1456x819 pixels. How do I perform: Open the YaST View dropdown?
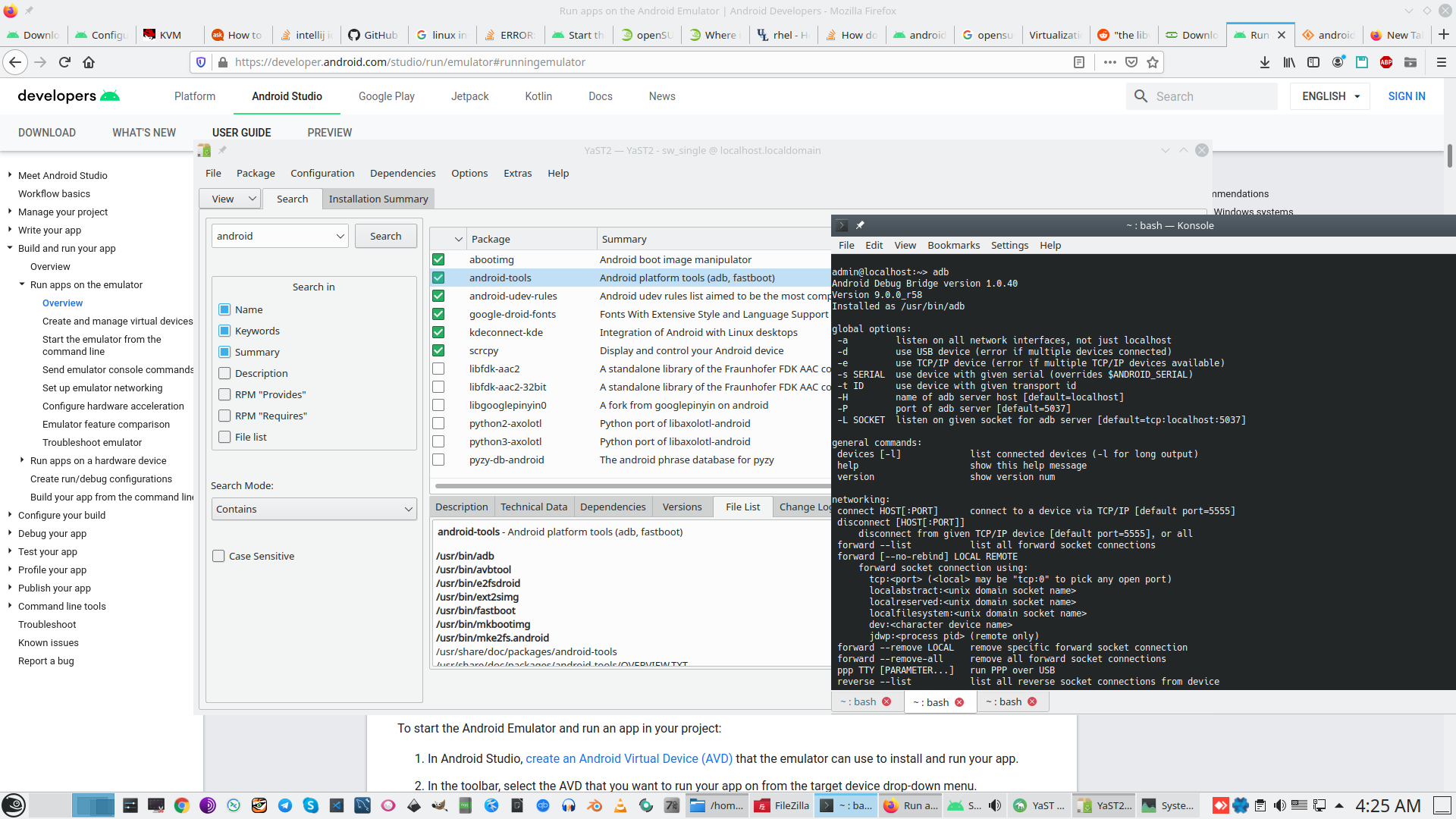click(230, 199)
